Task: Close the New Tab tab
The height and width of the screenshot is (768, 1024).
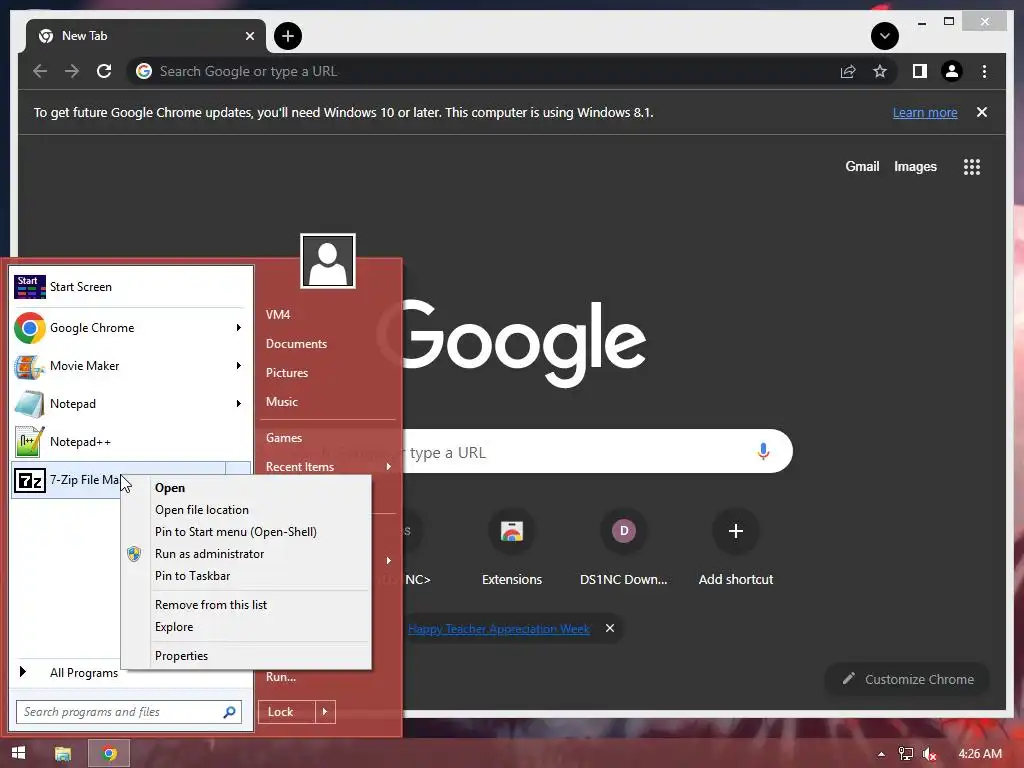Action: (249, 36)
